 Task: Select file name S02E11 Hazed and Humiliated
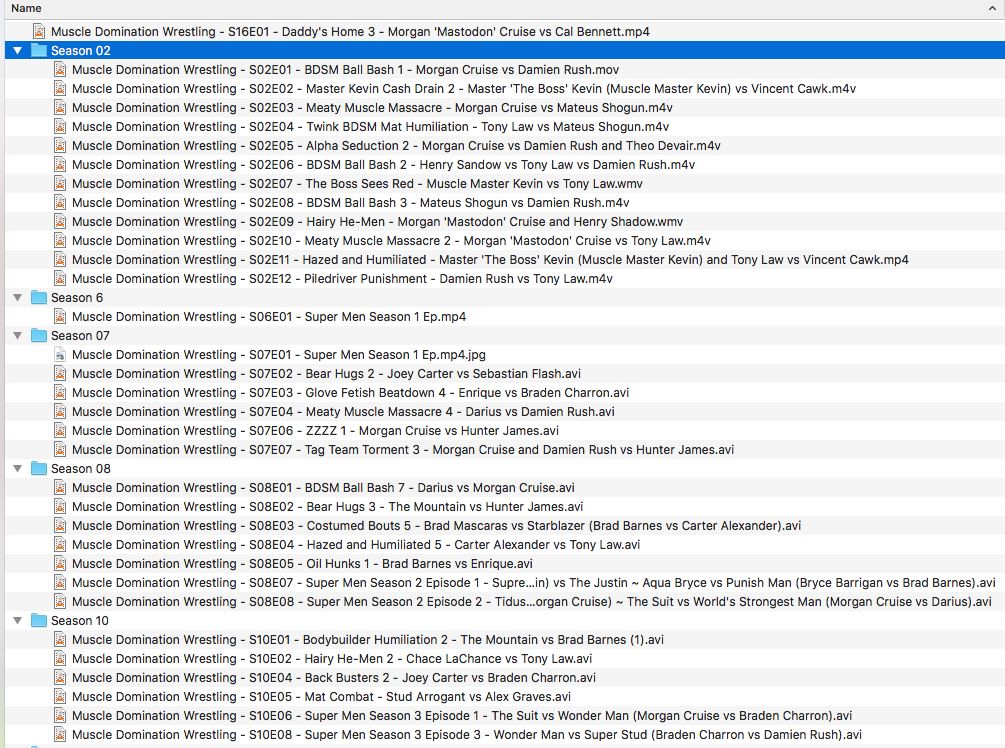(490, 260)
